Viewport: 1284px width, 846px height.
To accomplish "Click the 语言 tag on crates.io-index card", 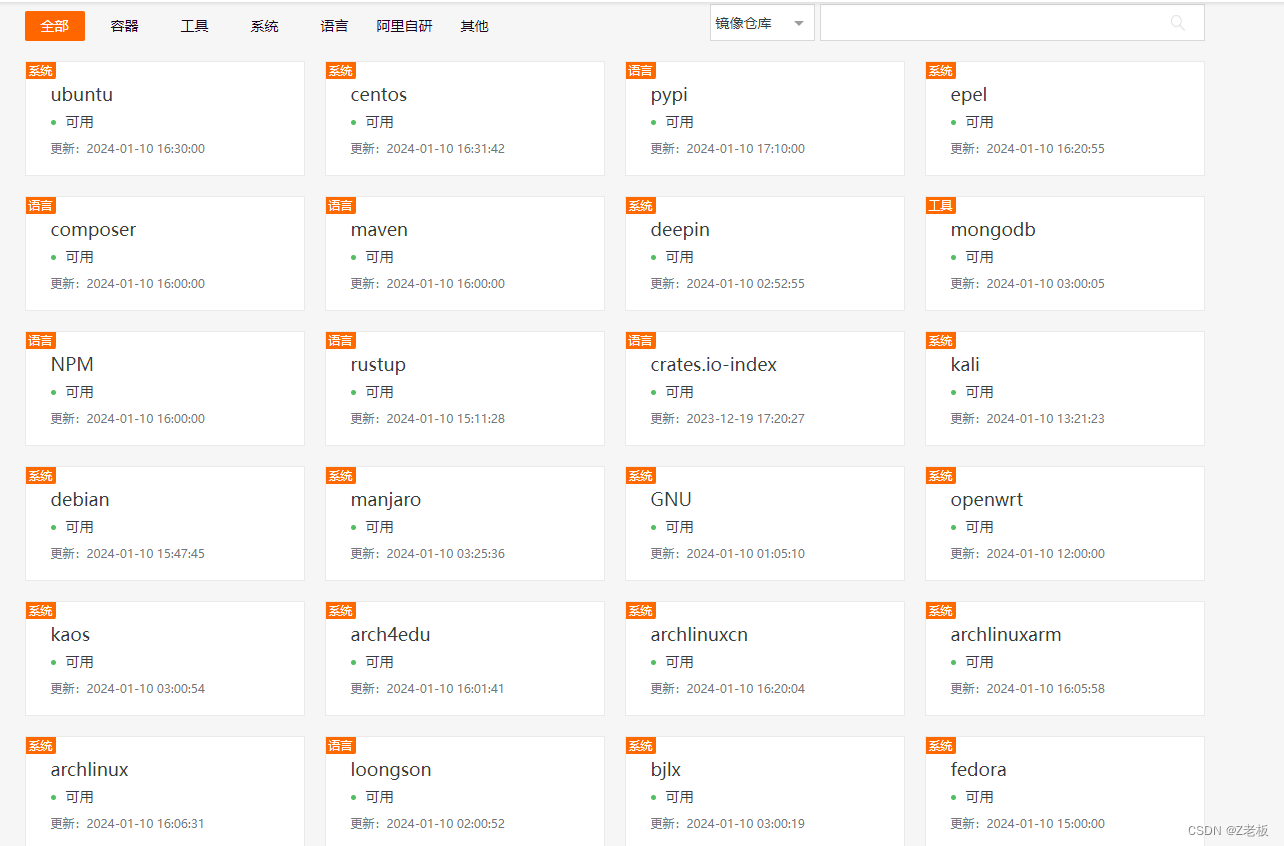I will 641,340.
